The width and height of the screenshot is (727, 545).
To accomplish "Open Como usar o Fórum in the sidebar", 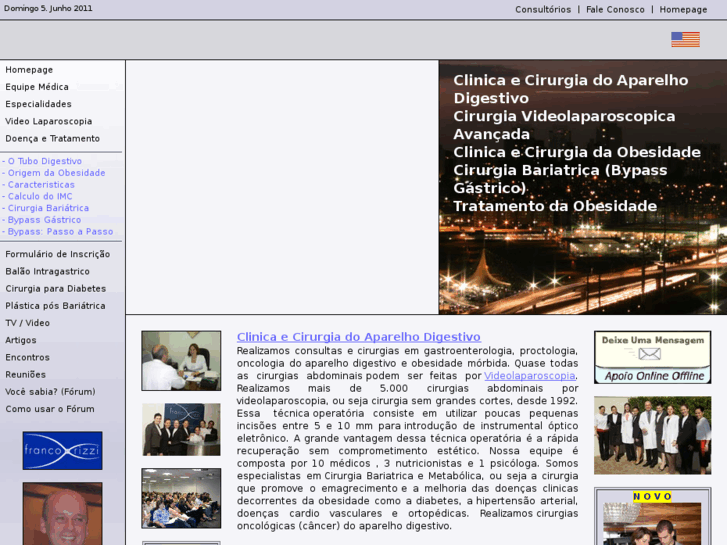I will tap(50, 409).
